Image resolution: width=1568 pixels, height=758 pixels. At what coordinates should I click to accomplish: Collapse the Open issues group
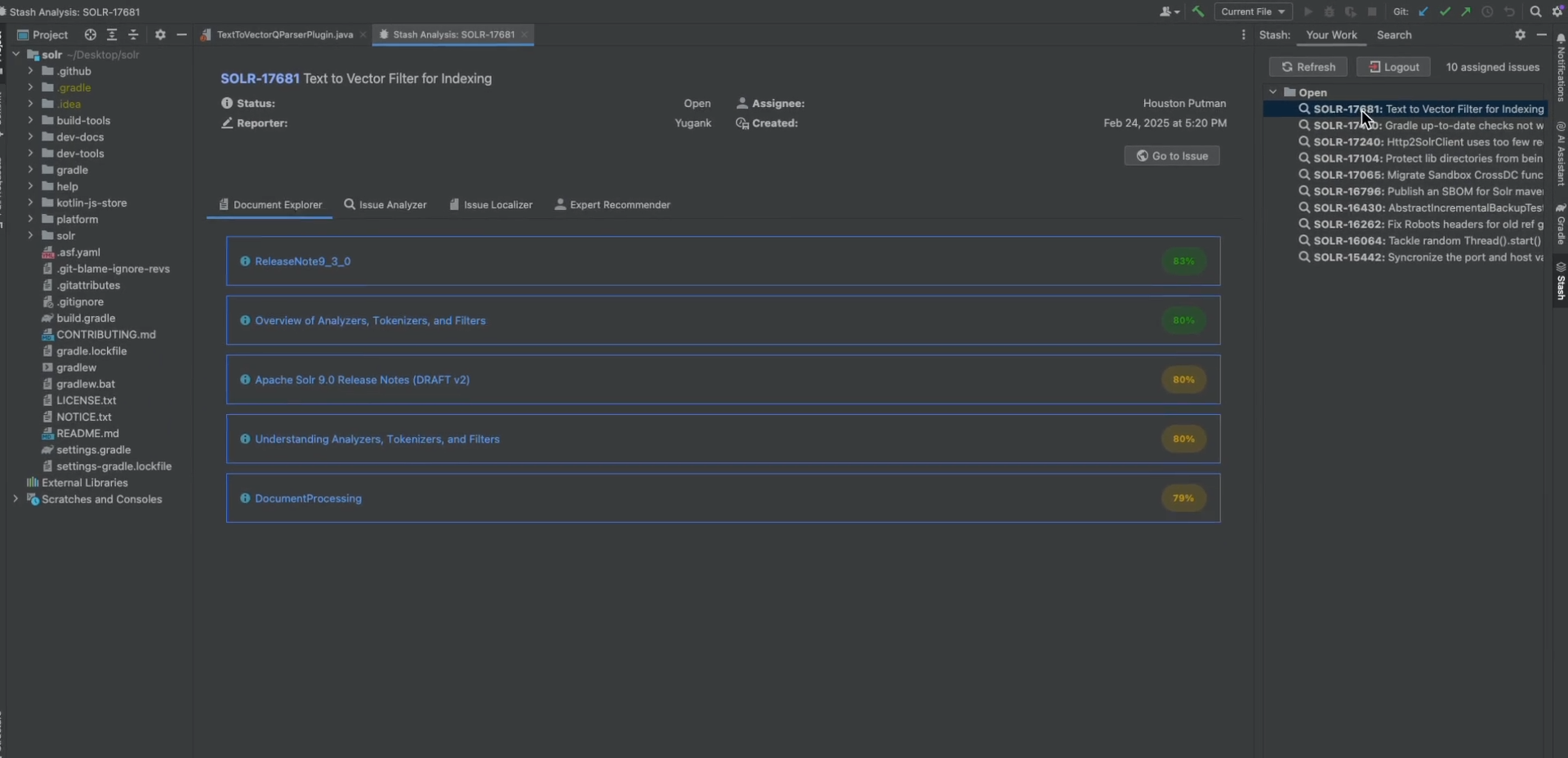tap(1273, 92)
